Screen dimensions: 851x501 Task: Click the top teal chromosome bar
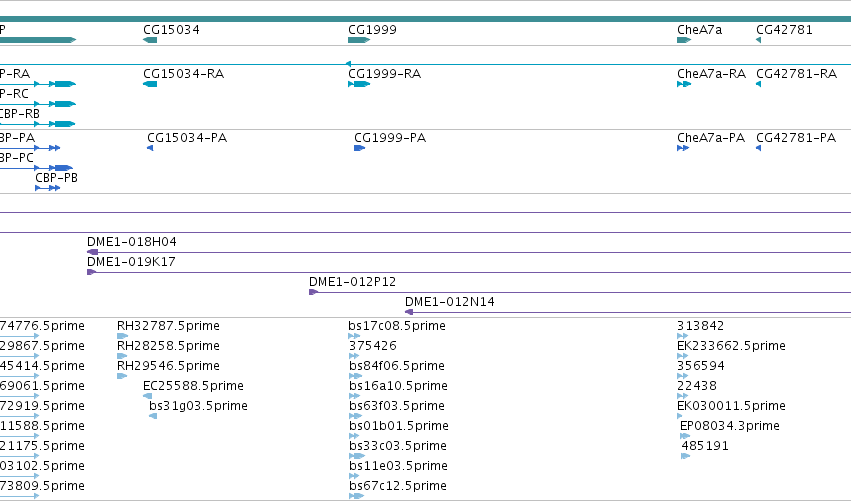coord(426,19)
